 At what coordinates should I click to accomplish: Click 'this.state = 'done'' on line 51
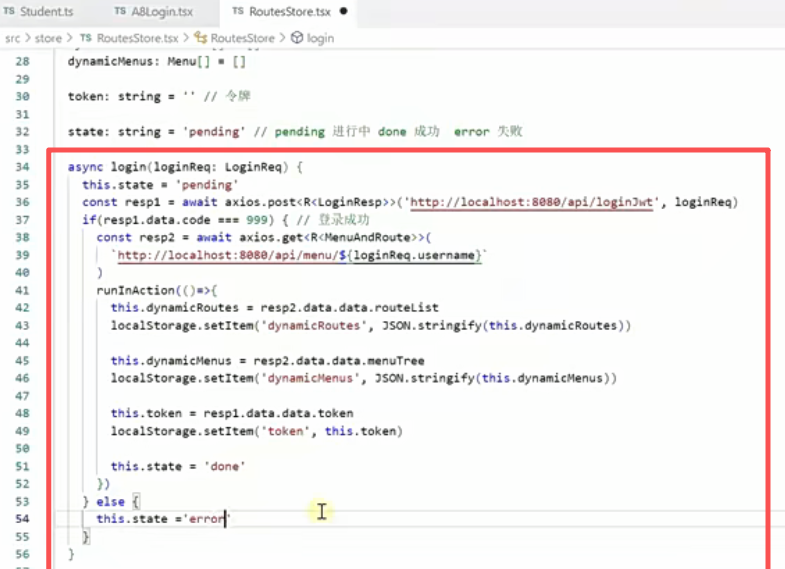(178, 466)
